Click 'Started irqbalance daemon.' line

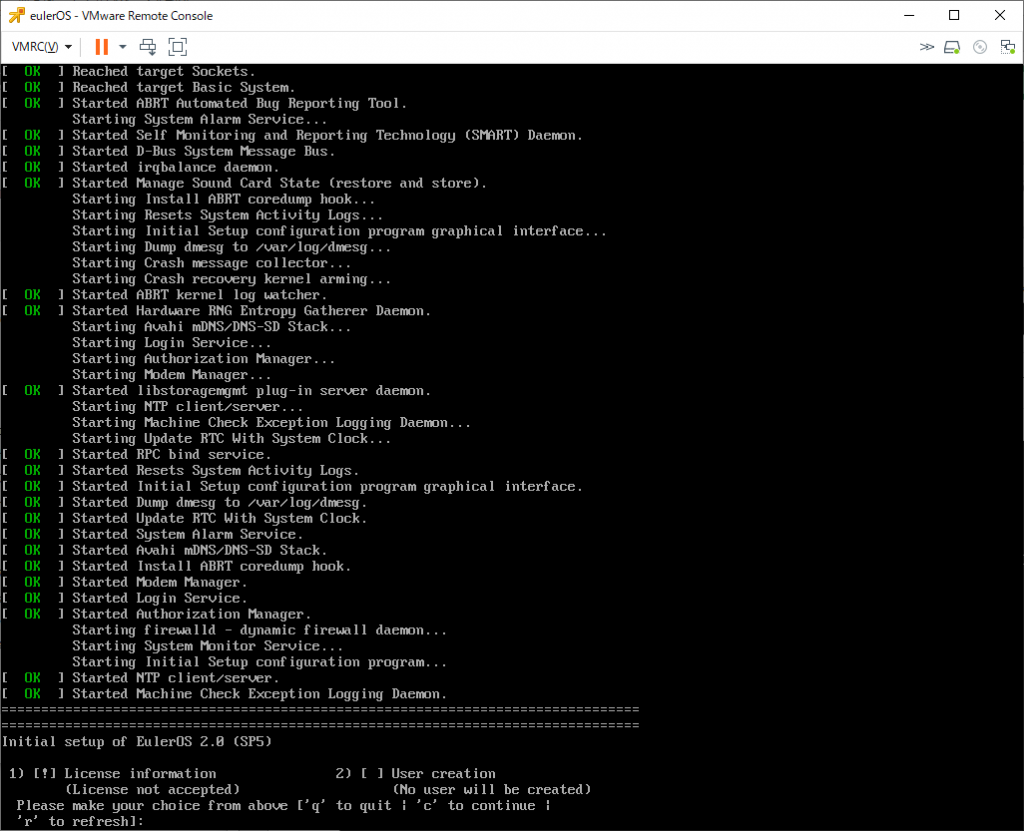[x=176, y=167]
